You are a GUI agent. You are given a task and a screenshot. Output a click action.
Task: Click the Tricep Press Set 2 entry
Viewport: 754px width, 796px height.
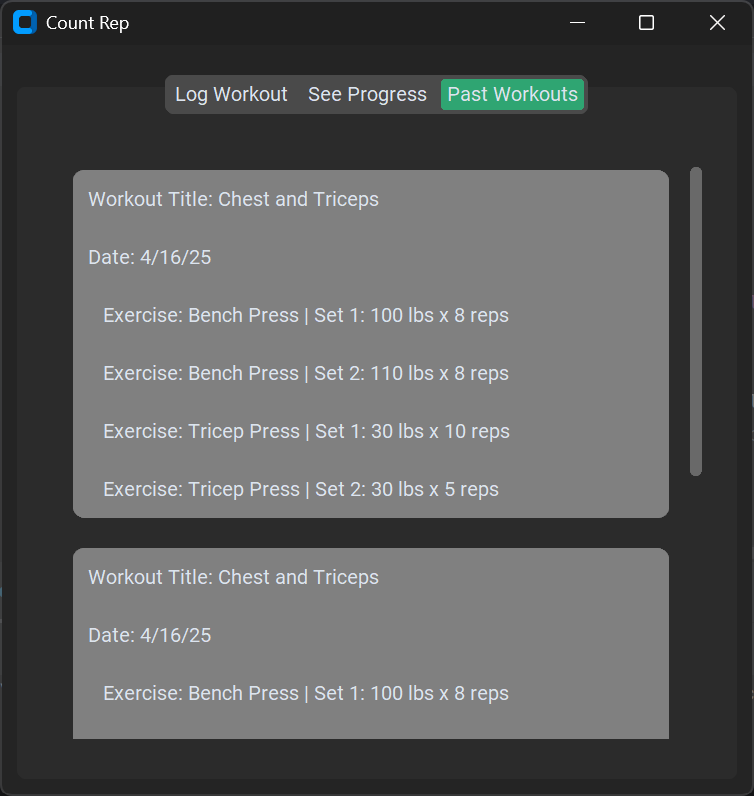pyautogui.click(x=300, y=489)
